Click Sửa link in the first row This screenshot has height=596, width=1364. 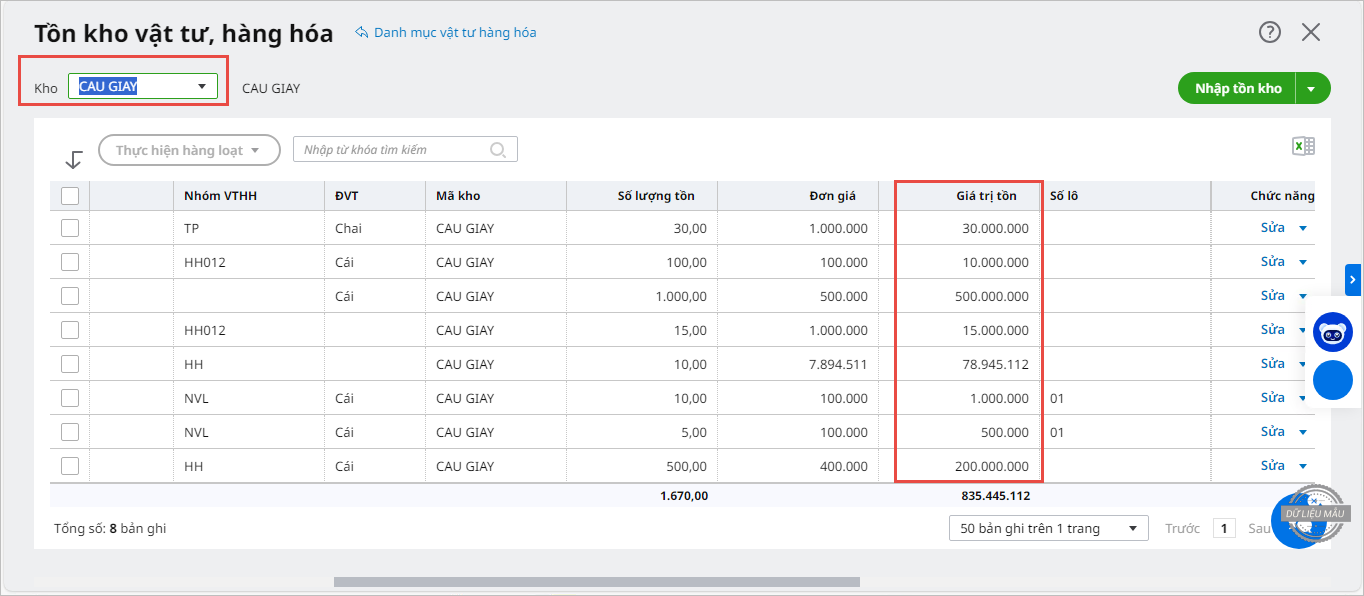[x=1272, y=228]
